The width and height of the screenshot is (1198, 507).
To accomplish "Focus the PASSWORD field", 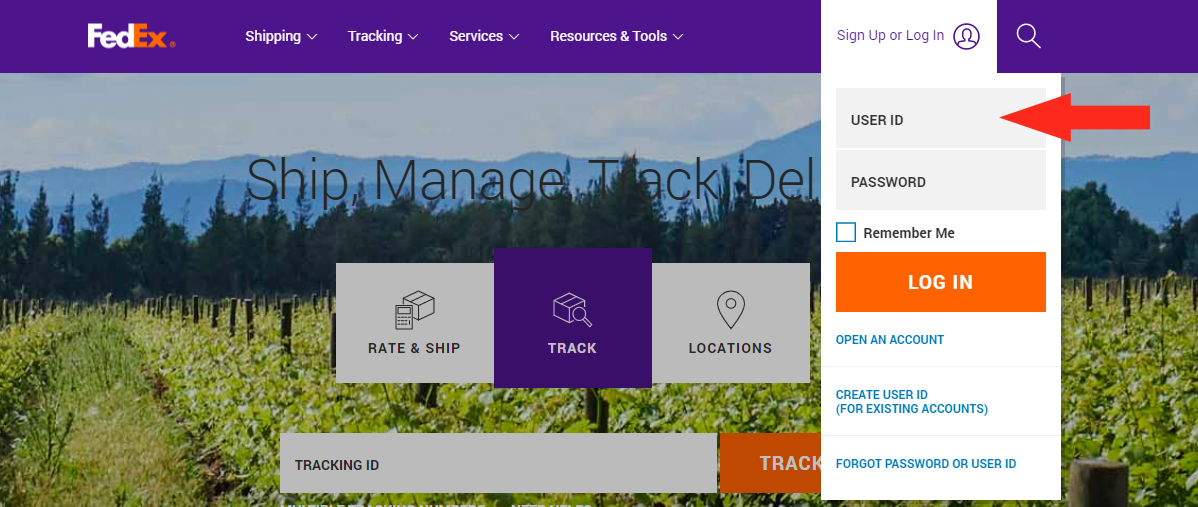I will tap(941, 180).
